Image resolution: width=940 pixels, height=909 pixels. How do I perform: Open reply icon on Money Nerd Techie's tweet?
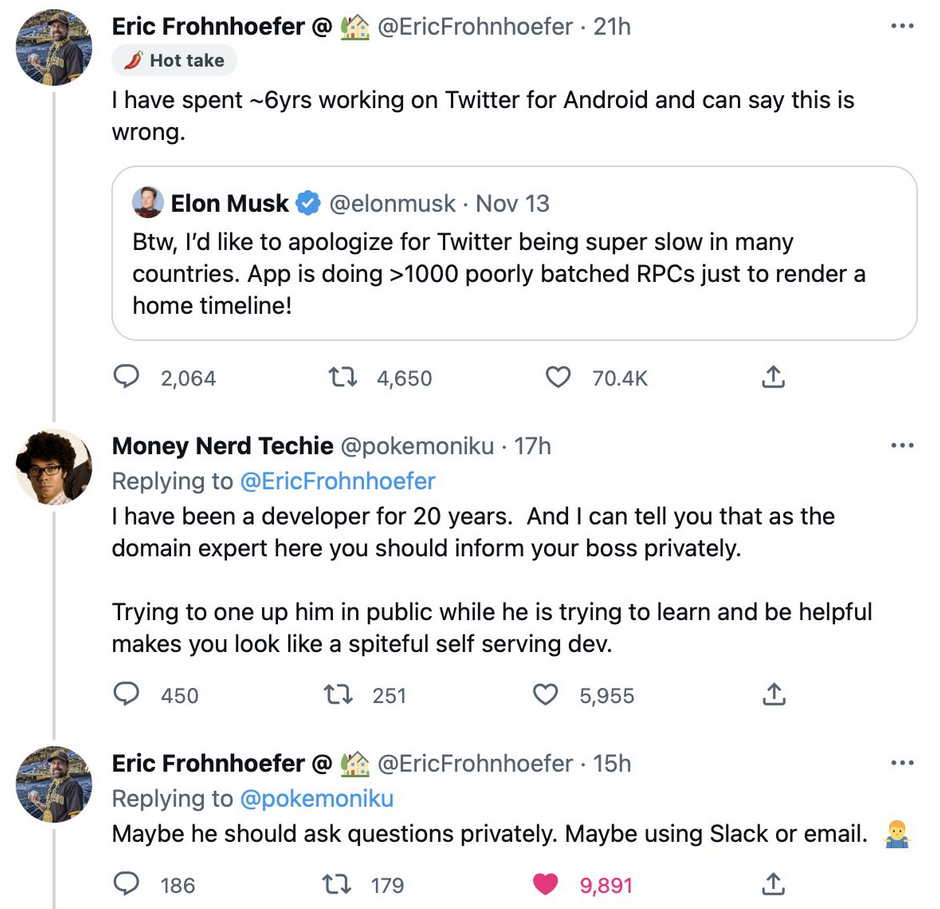[126, 694]
